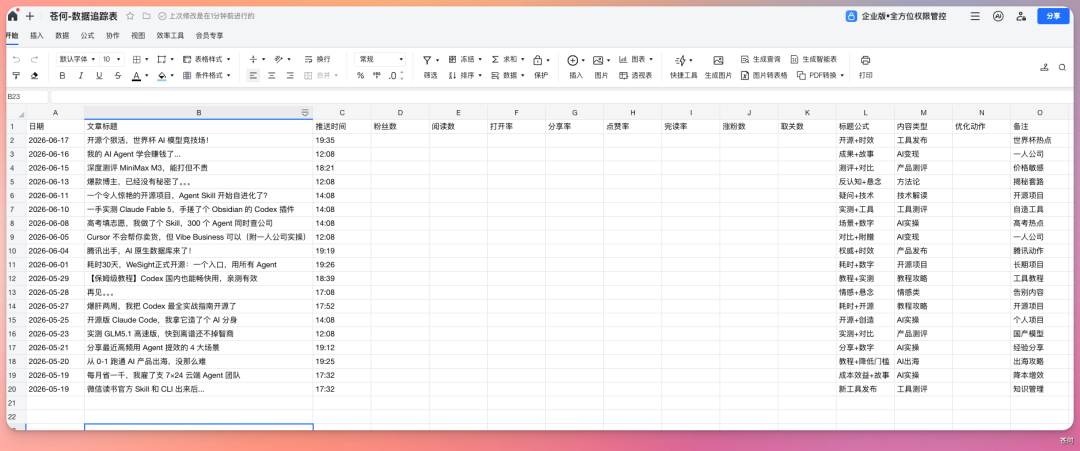Image resolution: width=1080 pixels, height=451 pixels.
Task: Open the 会员专享 menu tab
Action: tap(209, 35)
